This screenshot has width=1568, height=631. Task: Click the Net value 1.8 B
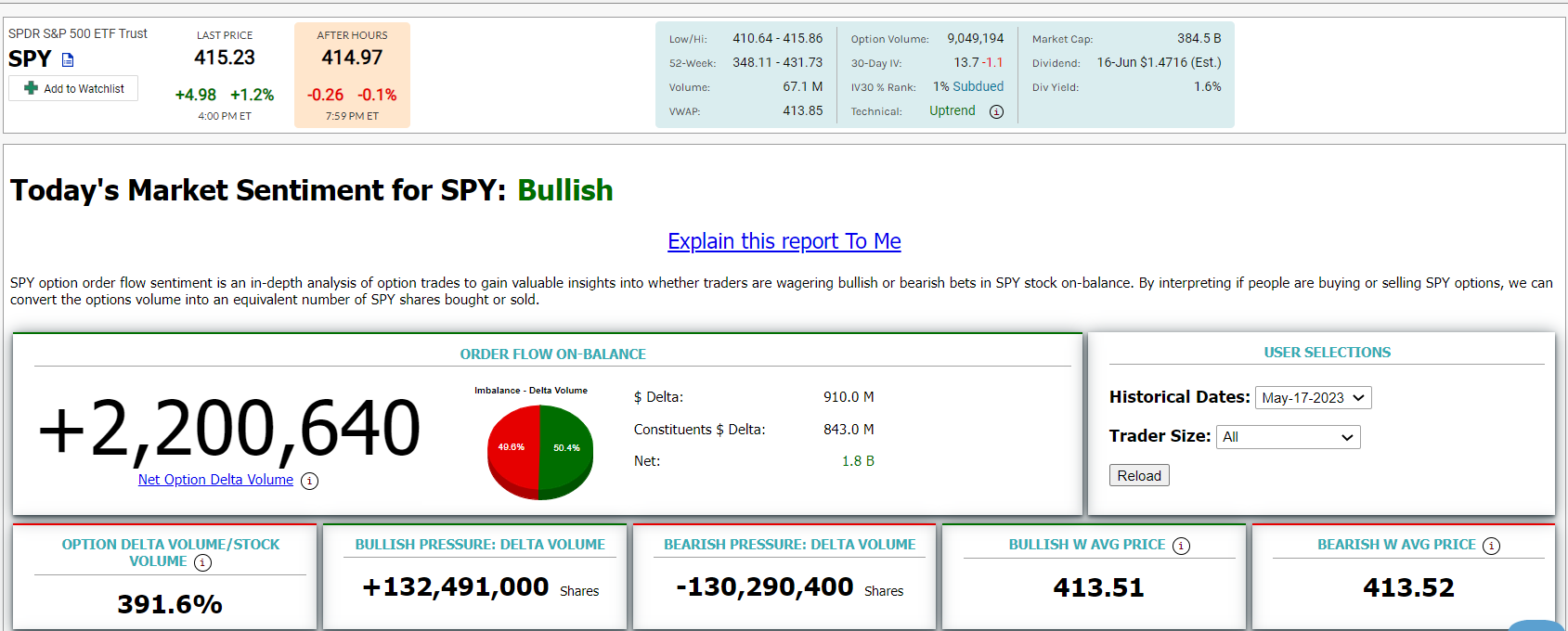858,461
